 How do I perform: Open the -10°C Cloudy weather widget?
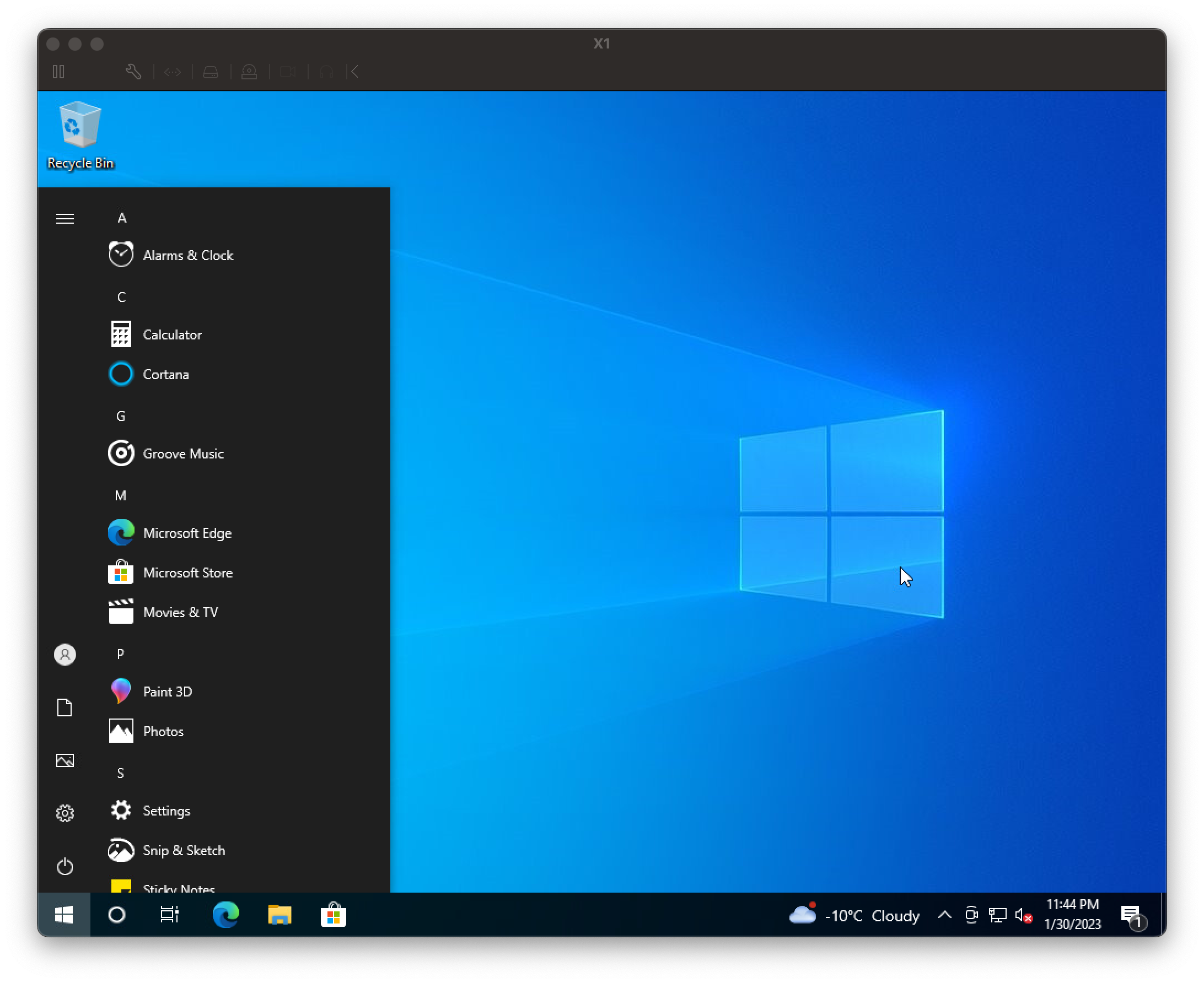pyautogui.click(x=855, y=915)
